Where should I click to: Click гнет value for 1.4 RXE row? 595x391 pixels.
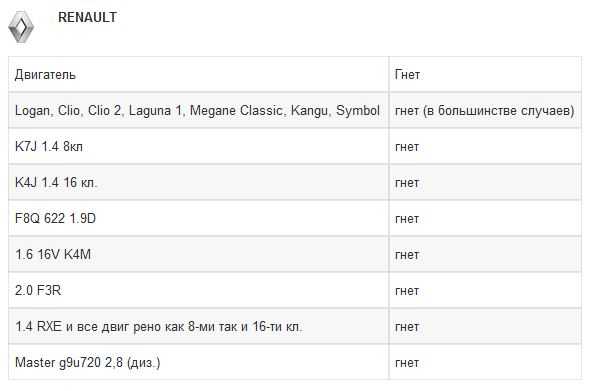tap(485, 326)
